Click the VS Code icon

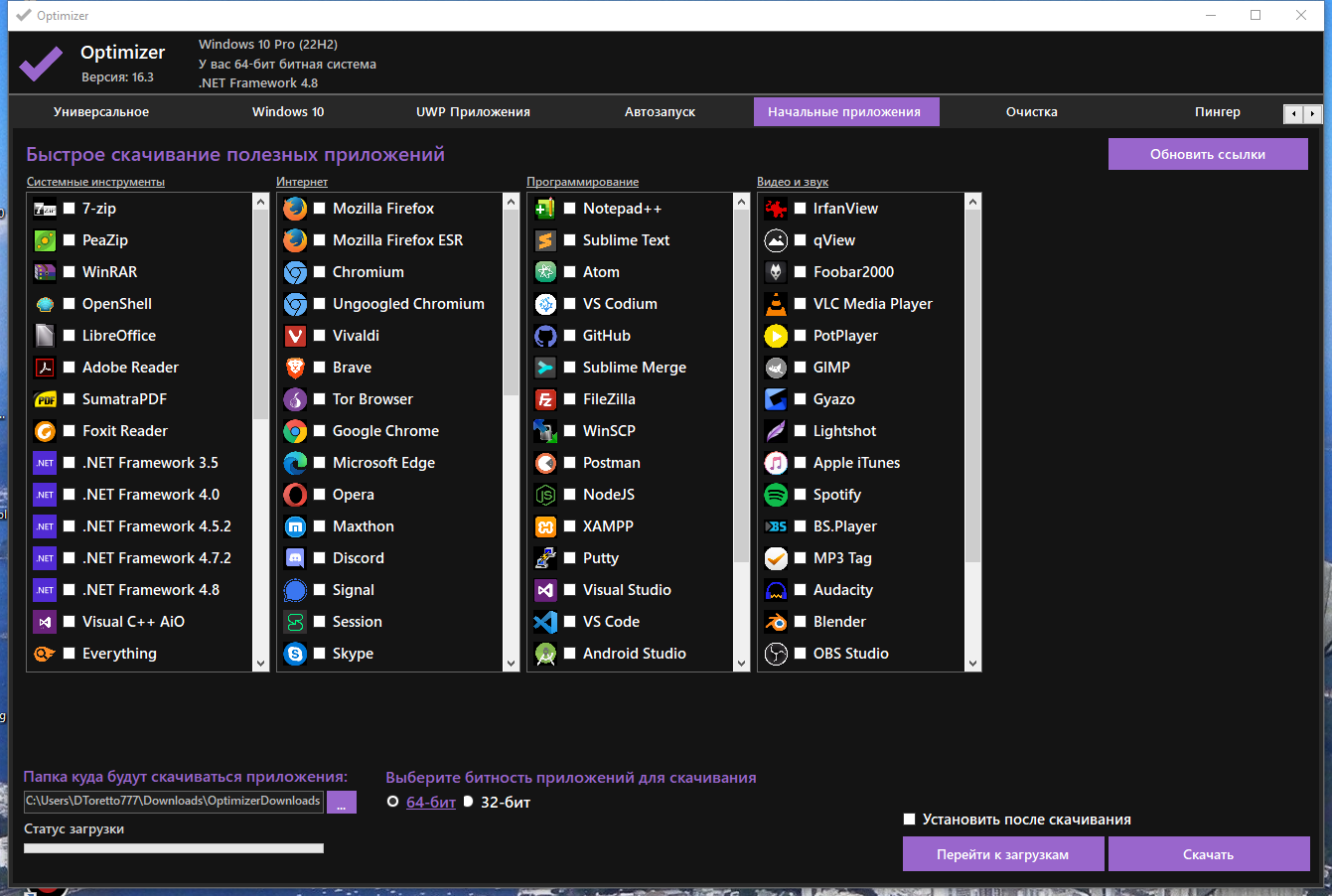point(545,622)
